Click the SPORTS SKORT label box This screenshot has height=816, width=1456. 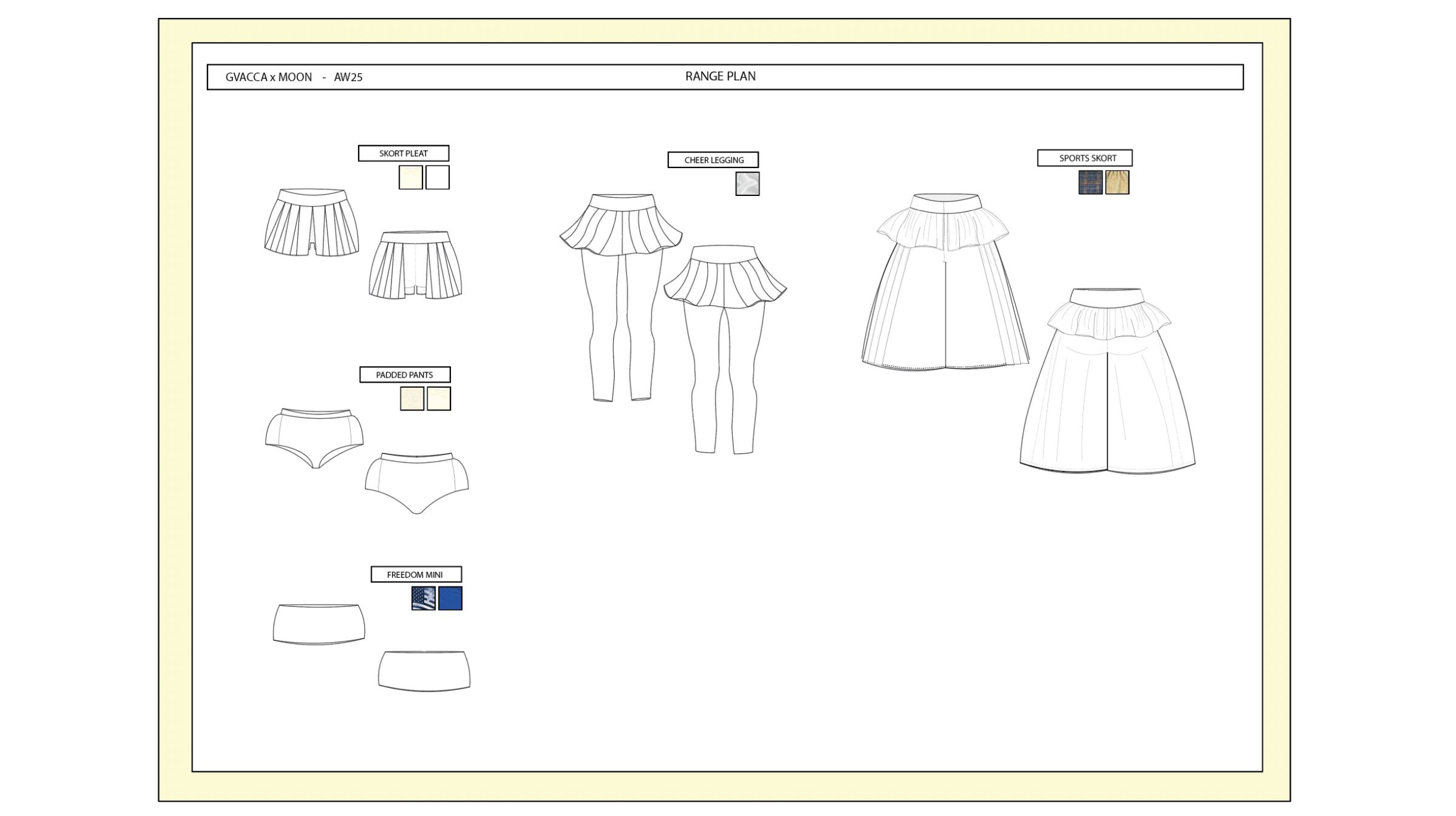pyautogui.click(x=1084, y=158)
